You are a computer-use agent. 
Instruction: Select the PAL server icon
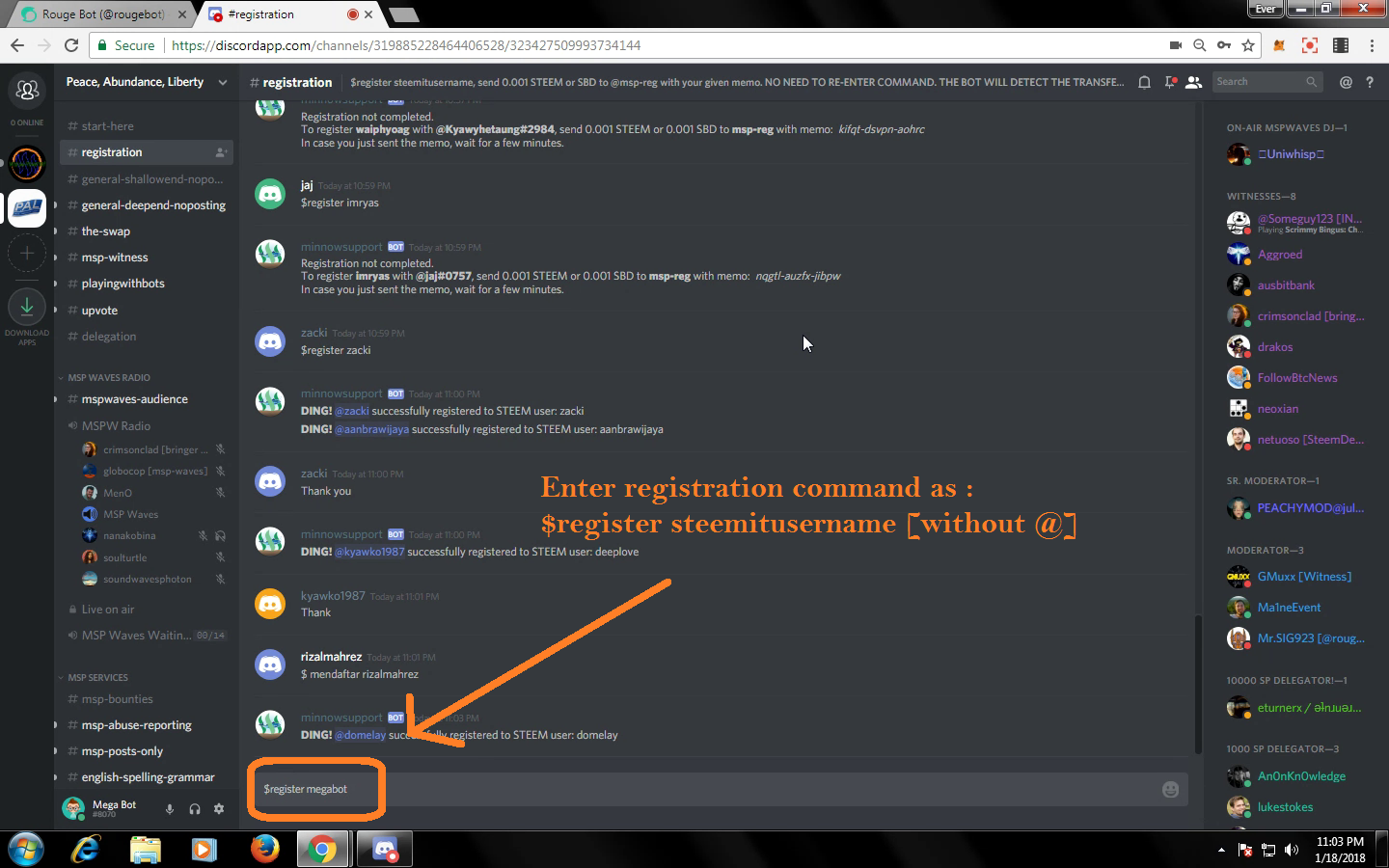[x=27, y=207]
